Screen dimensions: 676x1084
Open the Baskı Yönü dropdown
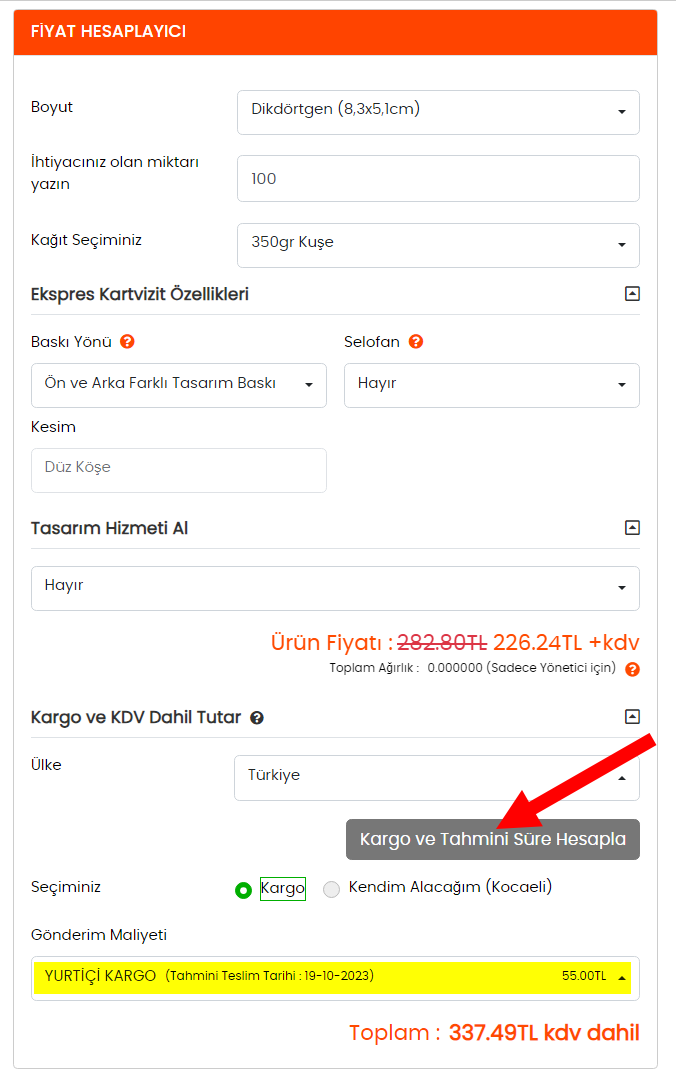click(179, 385)
